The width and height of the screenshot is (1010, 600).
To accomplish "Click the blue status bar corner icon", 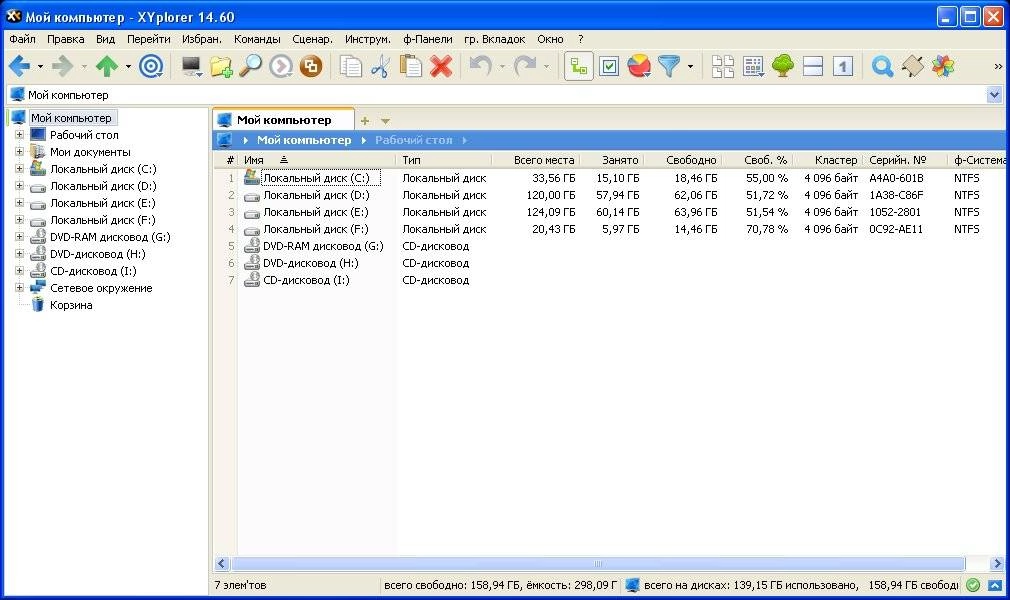I will click(x=995, y=585).
